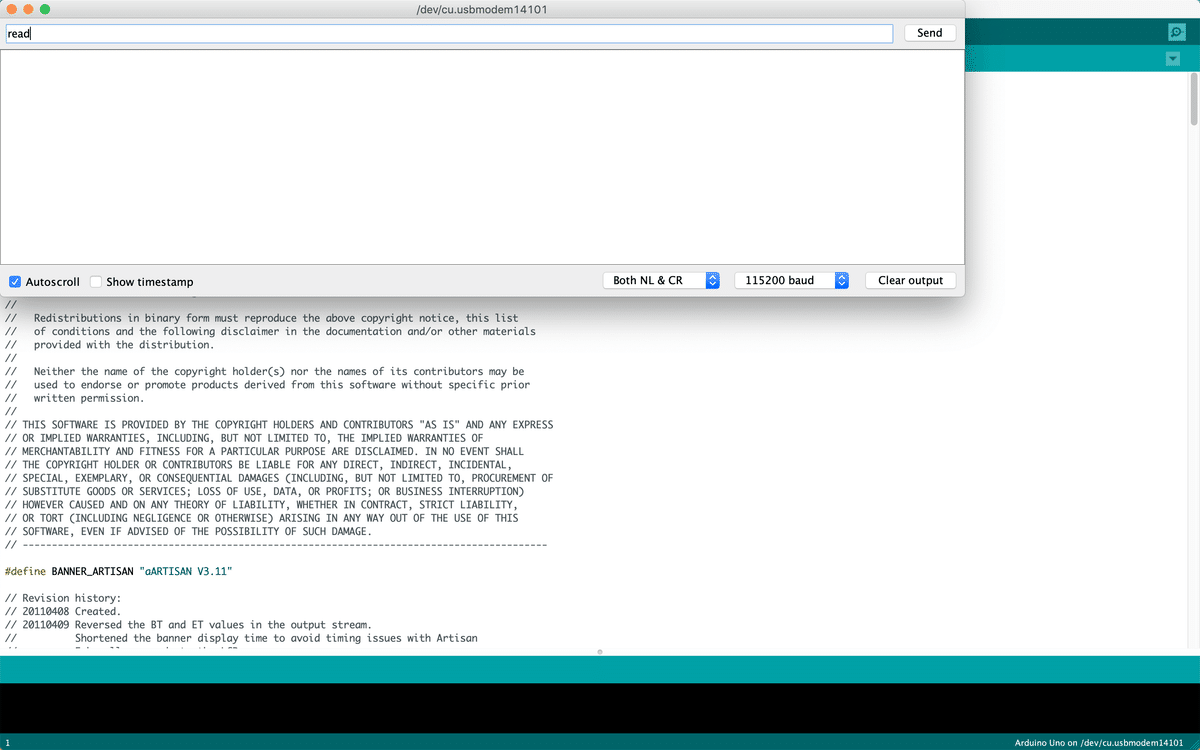Image resolution: width=1200 pixels, height=750 pixels.
Task: Open the 115200 baud rate dropdown
Action: (792, 281)
